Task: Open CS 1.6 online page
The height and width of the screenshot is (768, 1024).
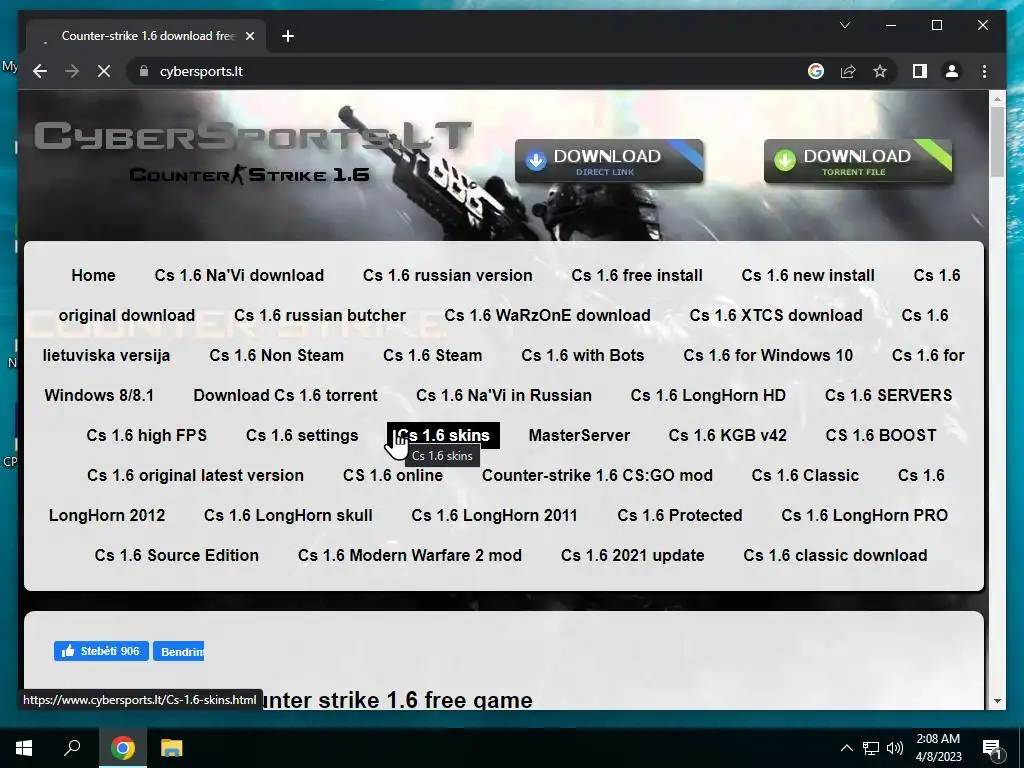Action: point(392,475)
